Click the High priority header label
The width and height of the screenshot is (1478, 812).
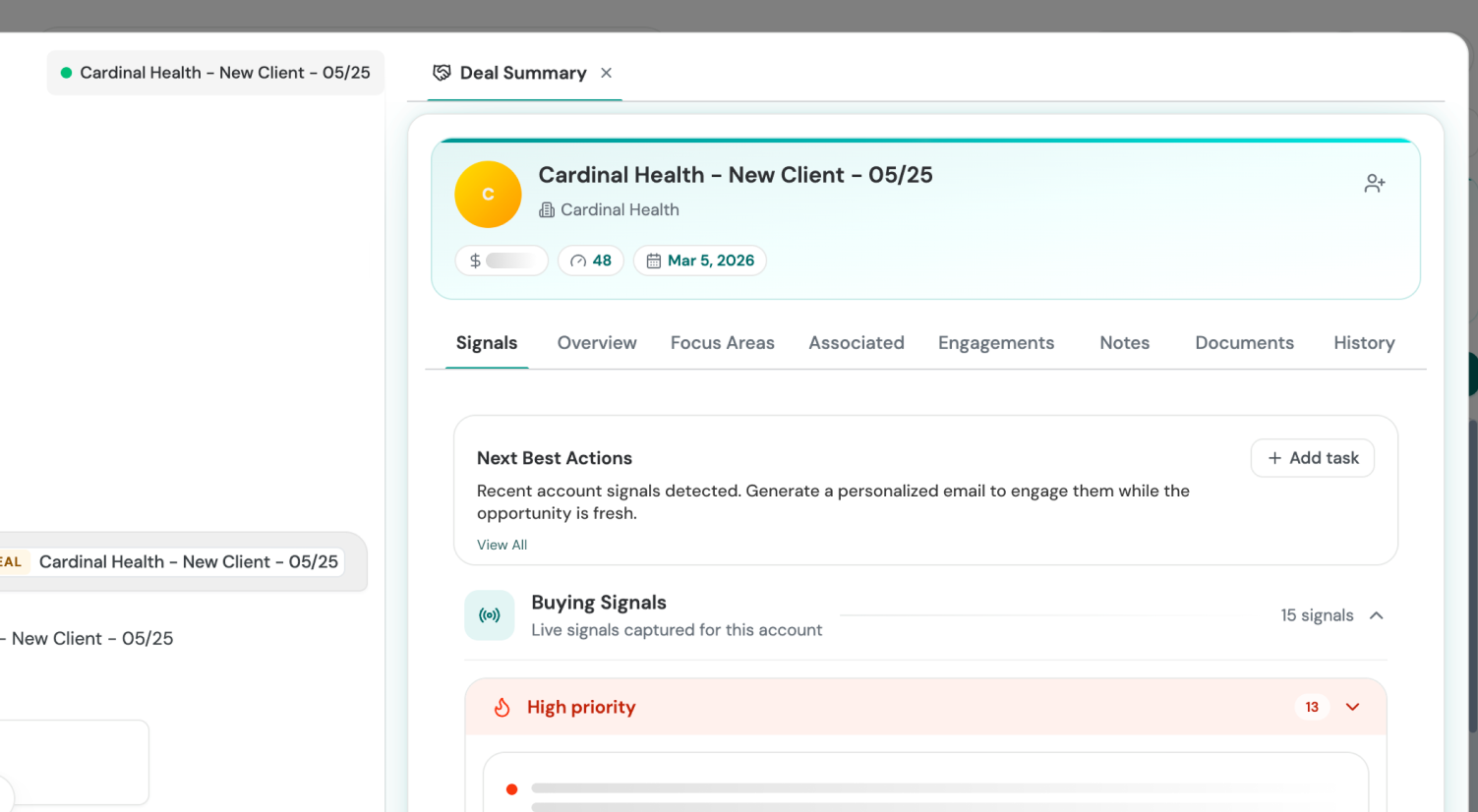581,707
